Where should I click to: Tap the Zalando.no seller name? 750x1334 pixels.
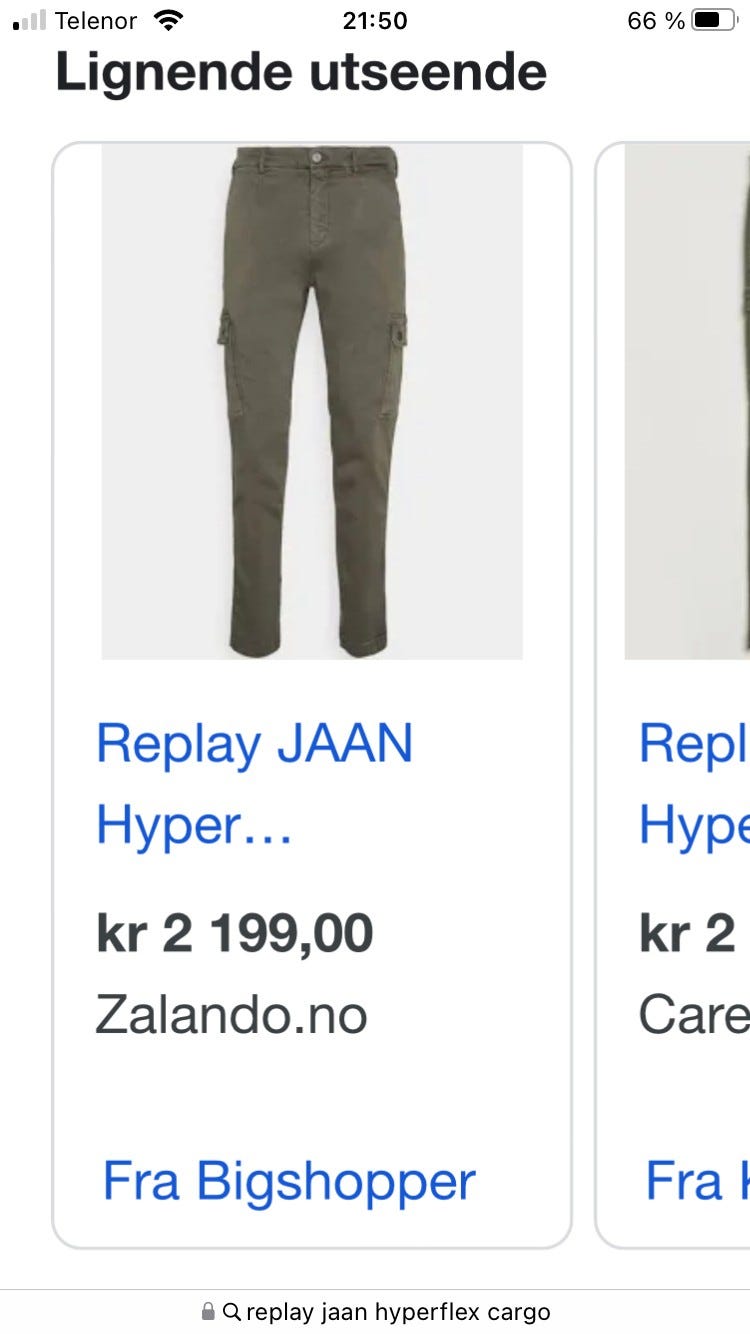click(x=231, y=1015)
